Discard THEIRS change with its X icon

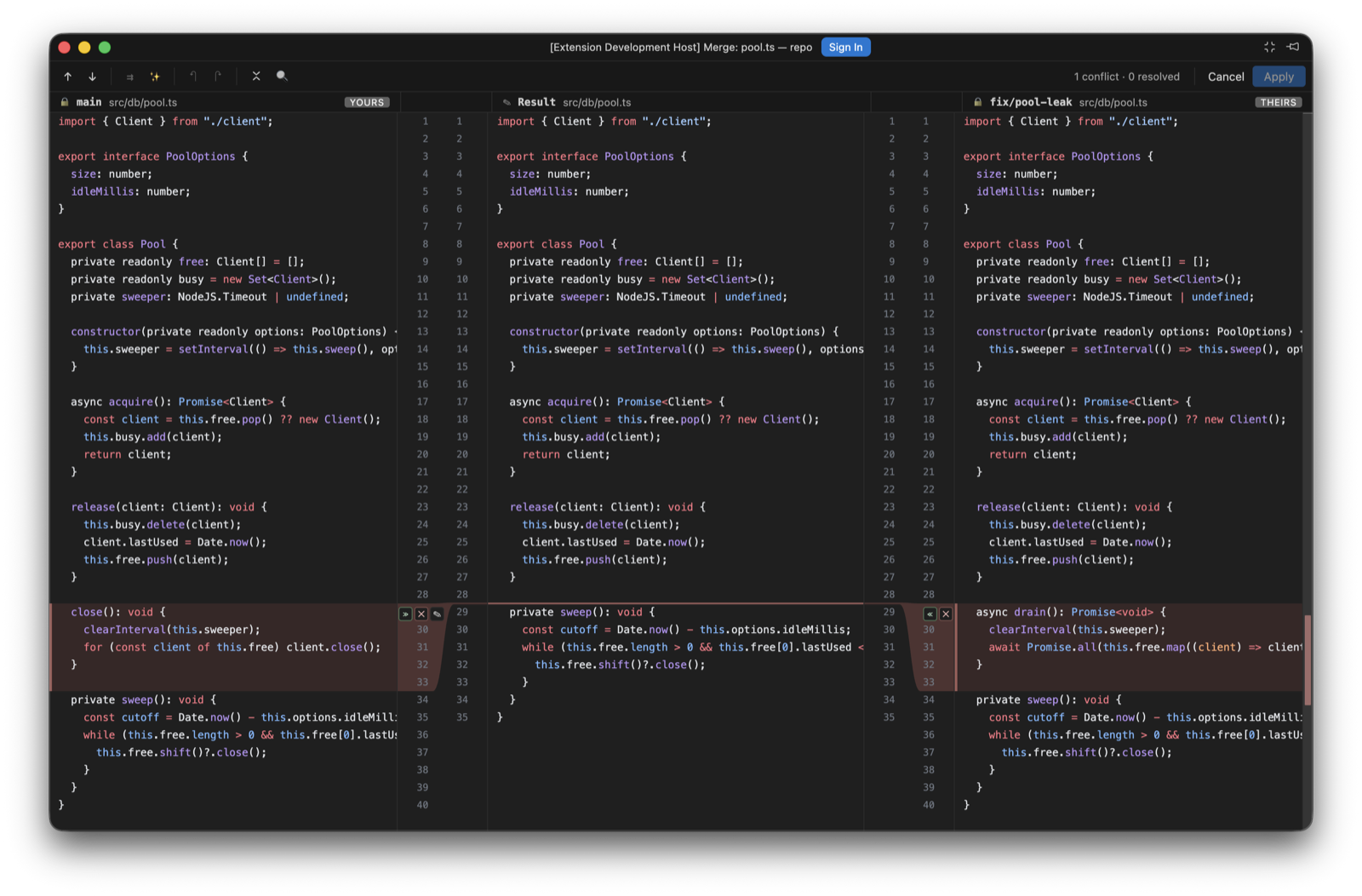946,614
